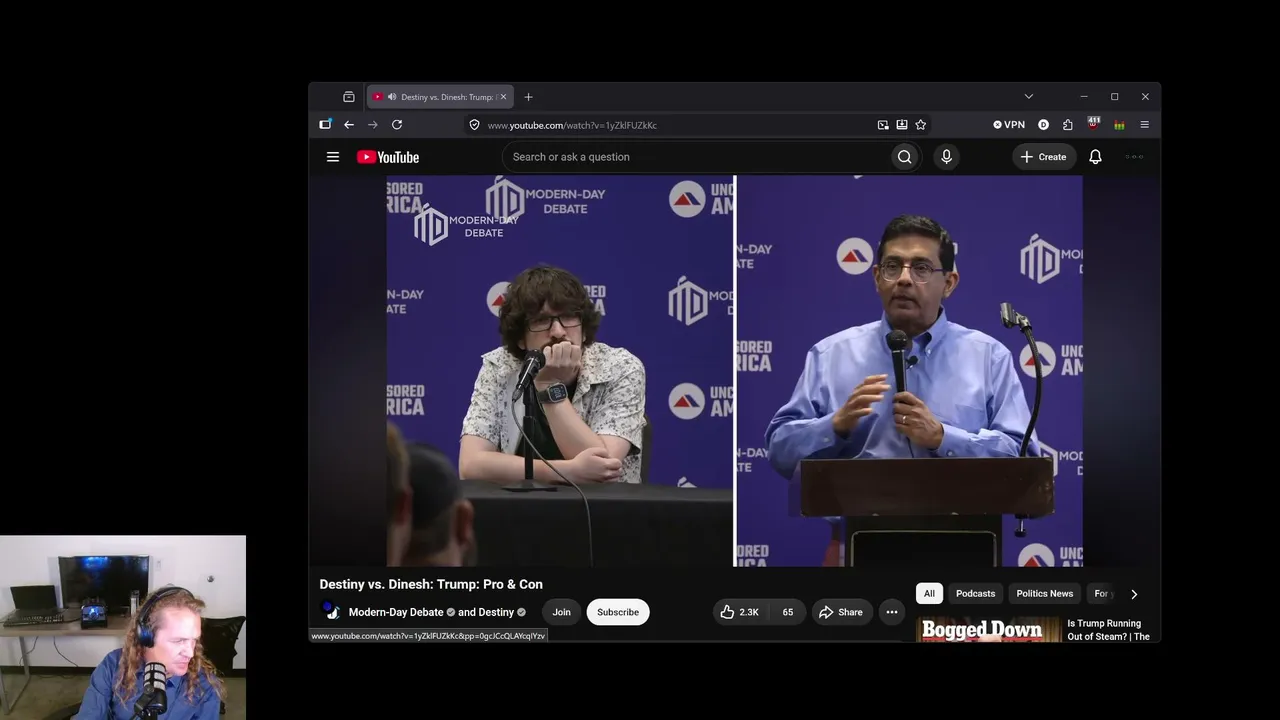This screenshot has width=1280, height=720.
Task: Open the Bogged Down video thumbnail
Action: click(988, 629)
